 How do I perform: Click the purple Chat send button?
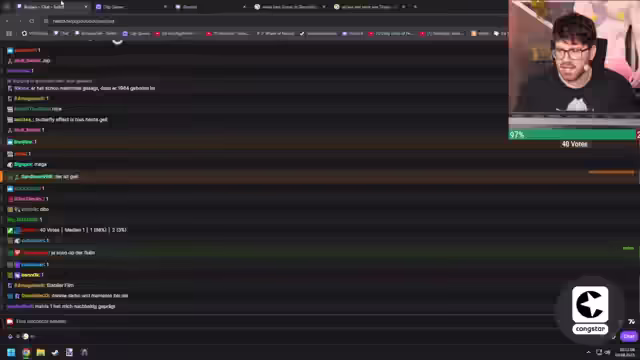click(x=629, y=336)
